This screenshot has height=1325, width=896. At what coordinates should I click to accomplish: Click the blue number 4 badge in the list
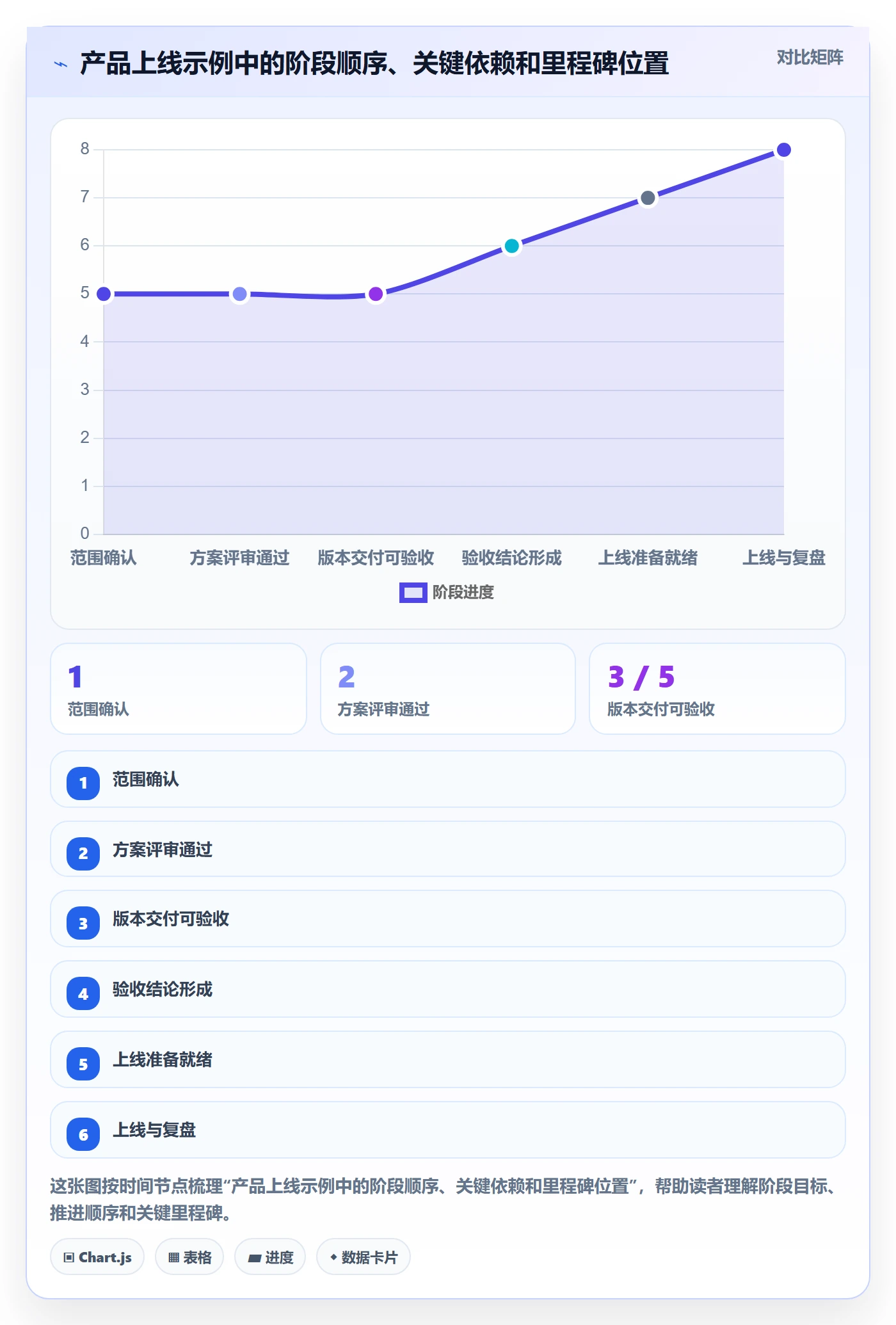pos(83,994)
